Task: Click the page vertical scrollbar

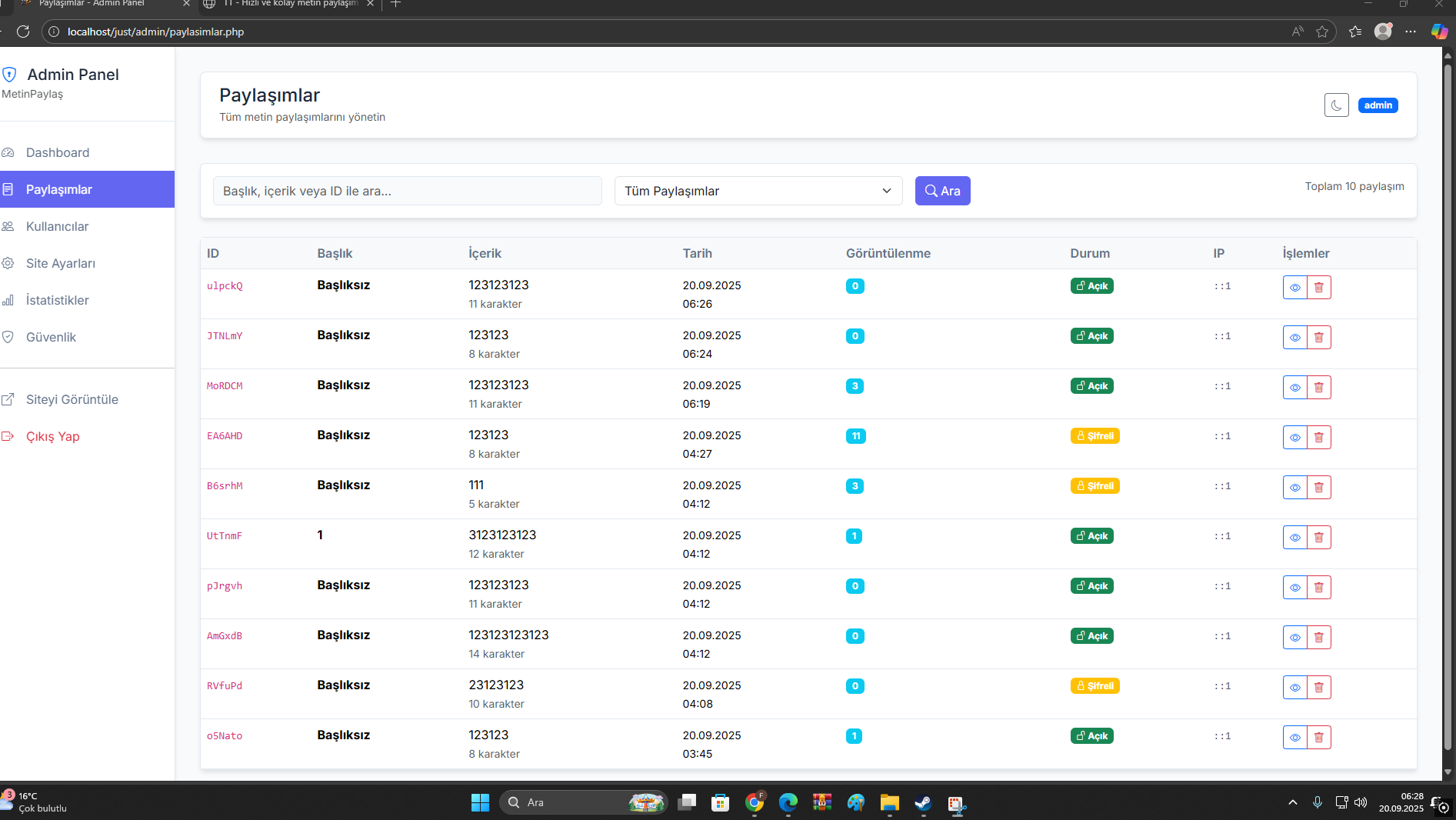Action: [1448, 385]
